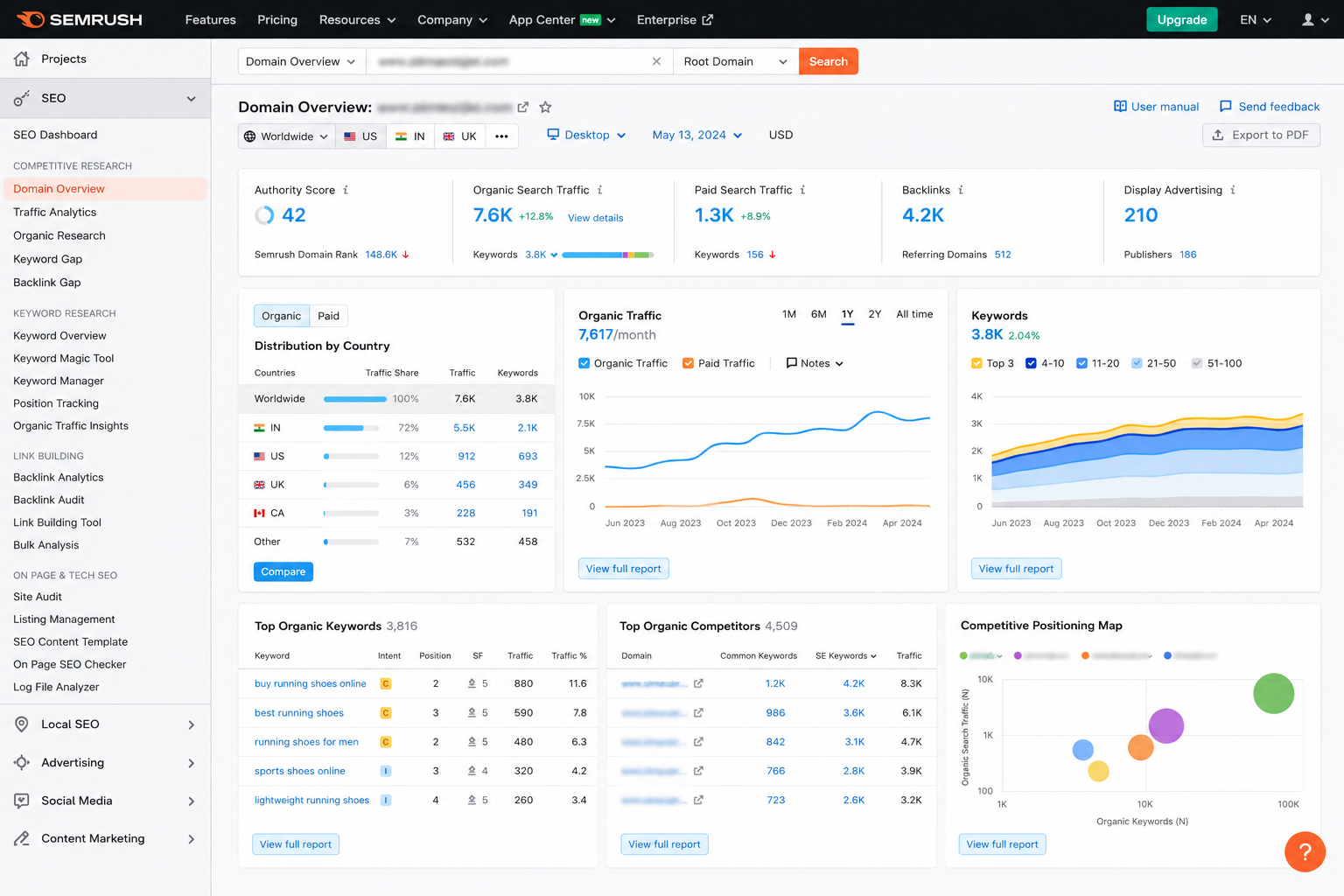
Task: Star the domain as favorite
Action: (x=545, y=107)
